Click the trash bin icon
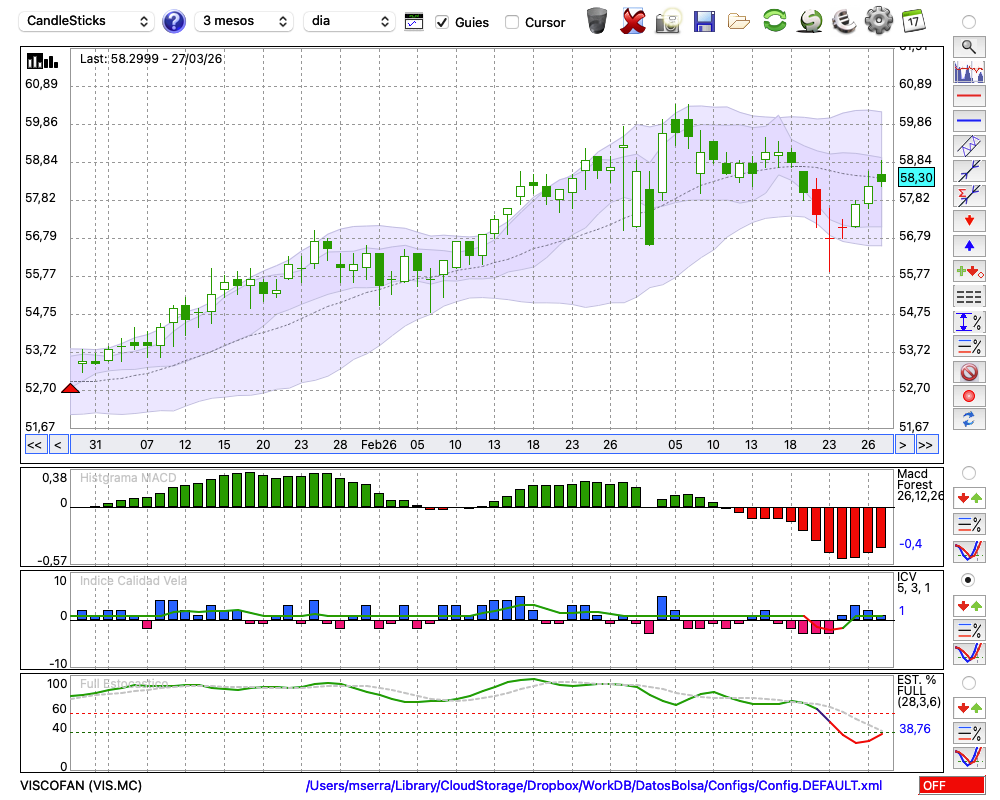1000x800 pixels. [596, 21]
